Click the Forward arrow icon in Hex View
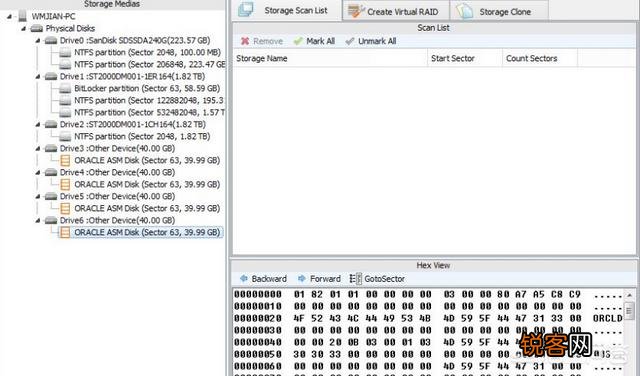 tap(302, 278)
